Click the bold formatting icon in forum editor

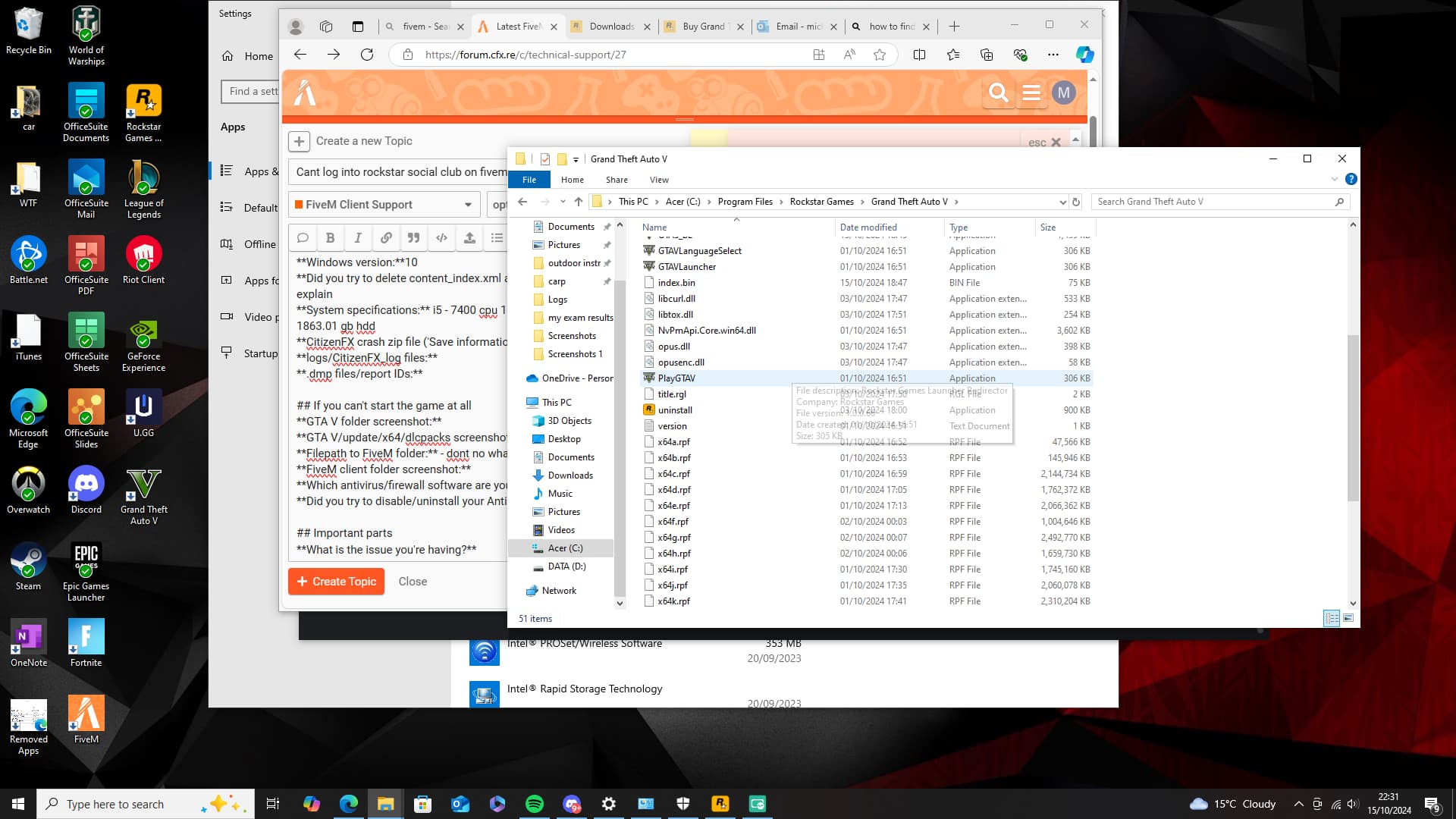pyautogui.click(x=330, y=238)
